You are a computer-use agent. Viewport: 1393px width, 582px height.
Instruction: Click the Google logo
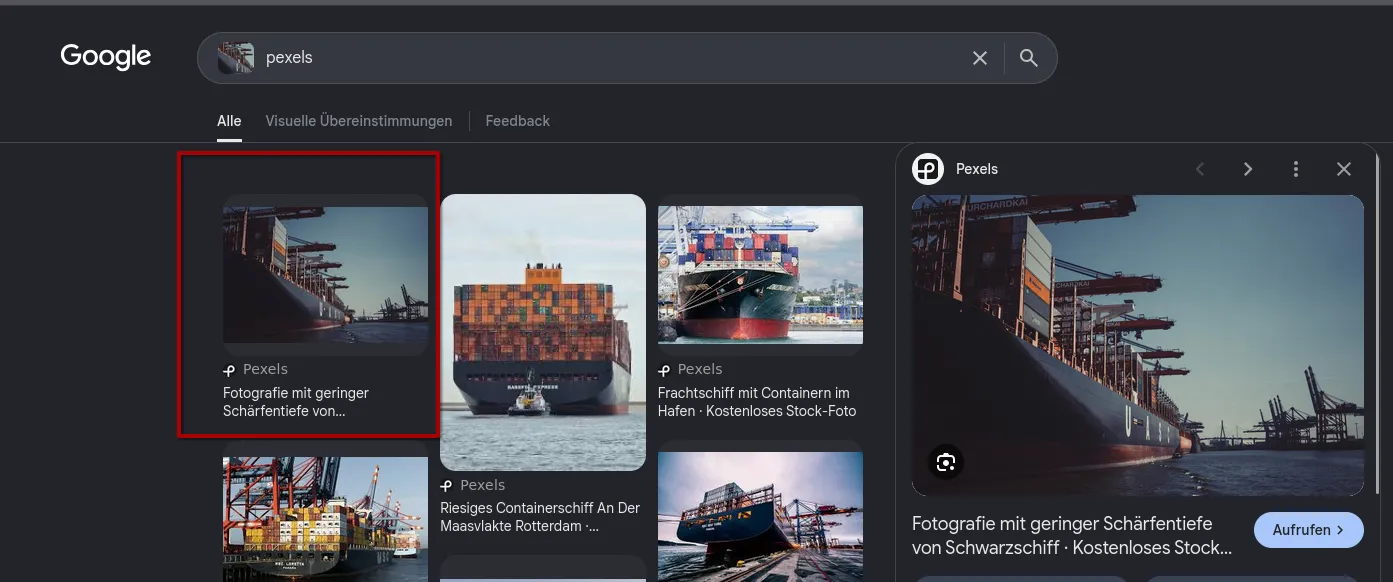[106, 57]
